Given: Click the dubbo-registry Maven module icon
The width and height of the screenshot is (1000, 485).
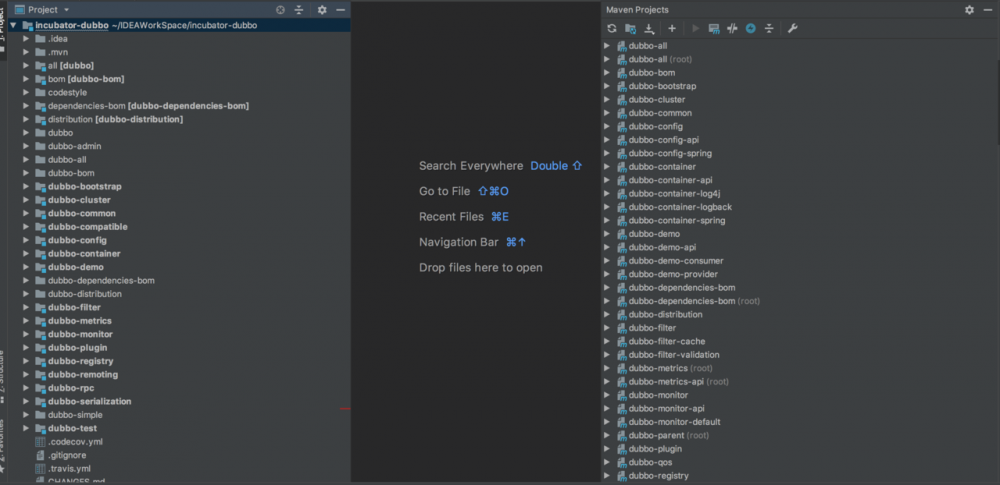Looking at the screenshot, I should (622, 475).
